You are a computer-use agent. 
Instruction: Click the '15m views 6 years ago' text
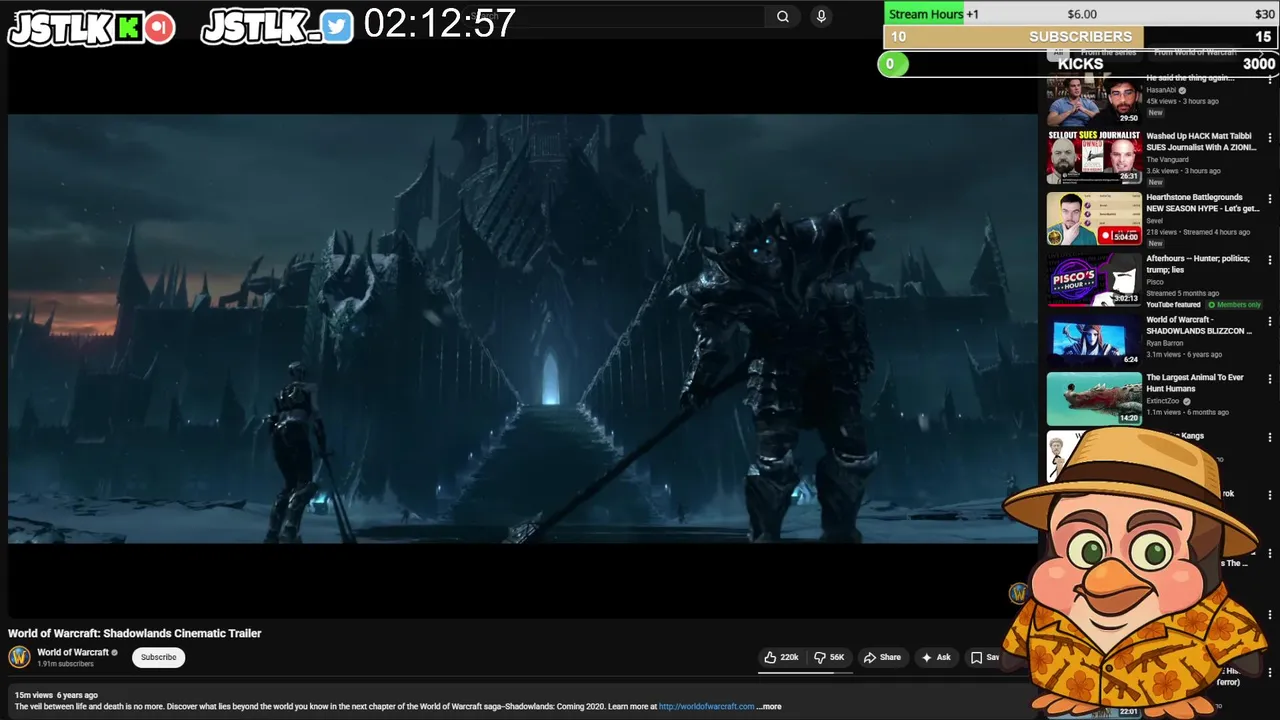click(56, 695)
